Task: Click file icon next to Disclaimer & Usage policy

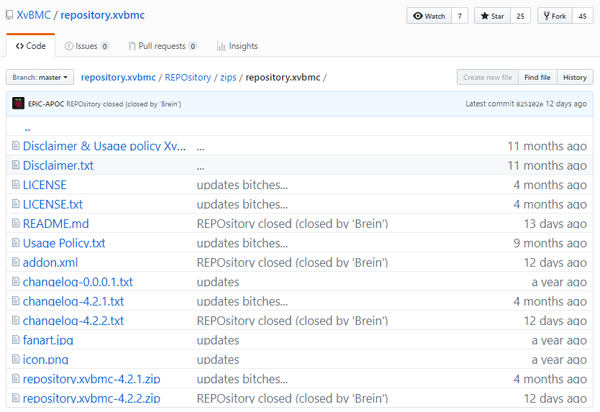Action: 16,145
